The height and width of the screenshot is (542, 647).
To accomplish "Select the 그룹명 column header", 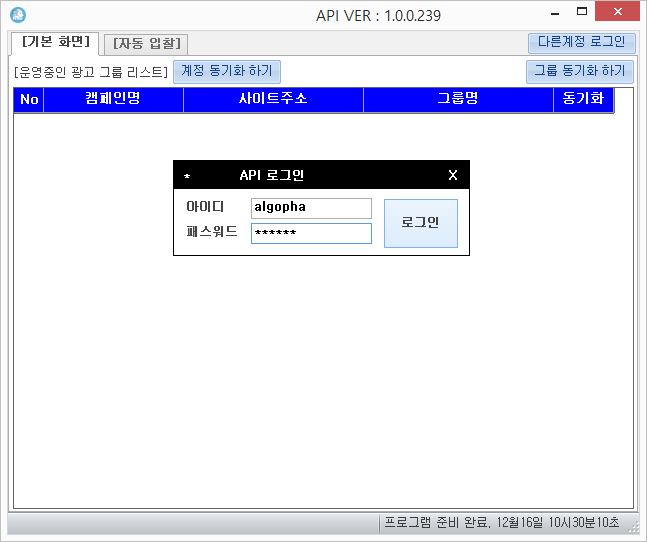I will click(458, 100).
